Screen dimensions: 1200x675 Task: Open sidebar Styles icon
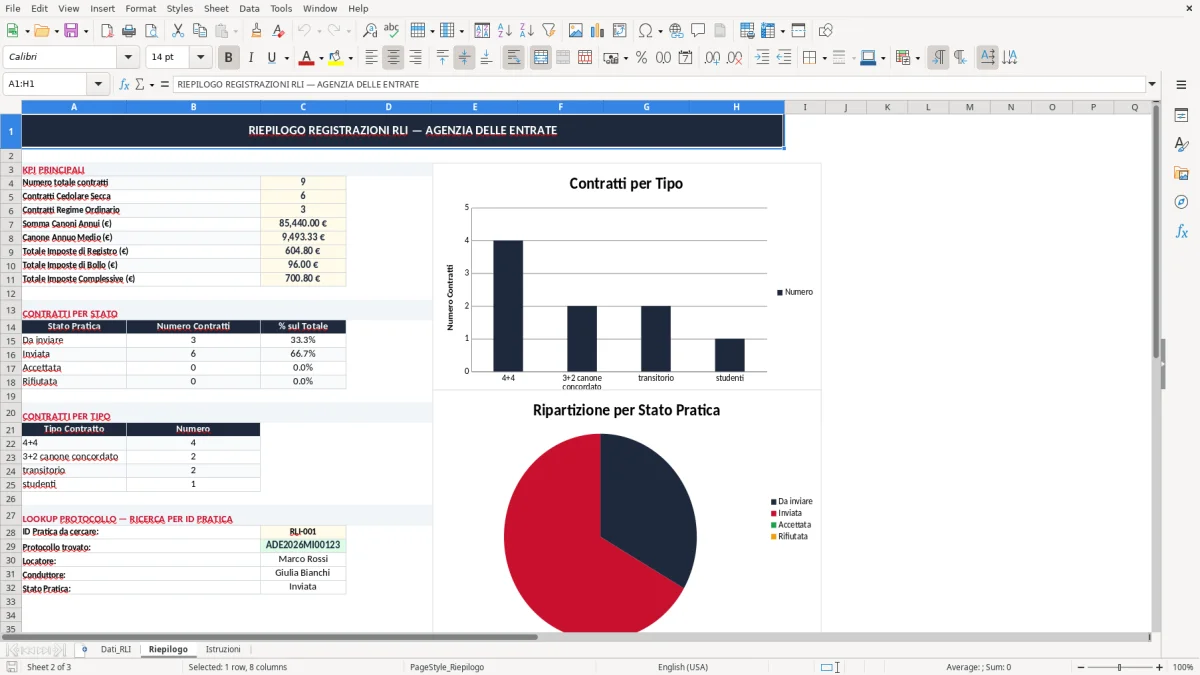tap(1181, 144)
